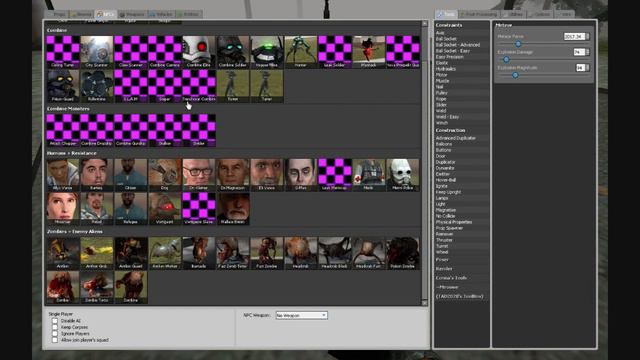The image size is (640, 360).
Task: Spawn the Metro Police NPC
Action: pyautogui.click(x=403, y=175)
